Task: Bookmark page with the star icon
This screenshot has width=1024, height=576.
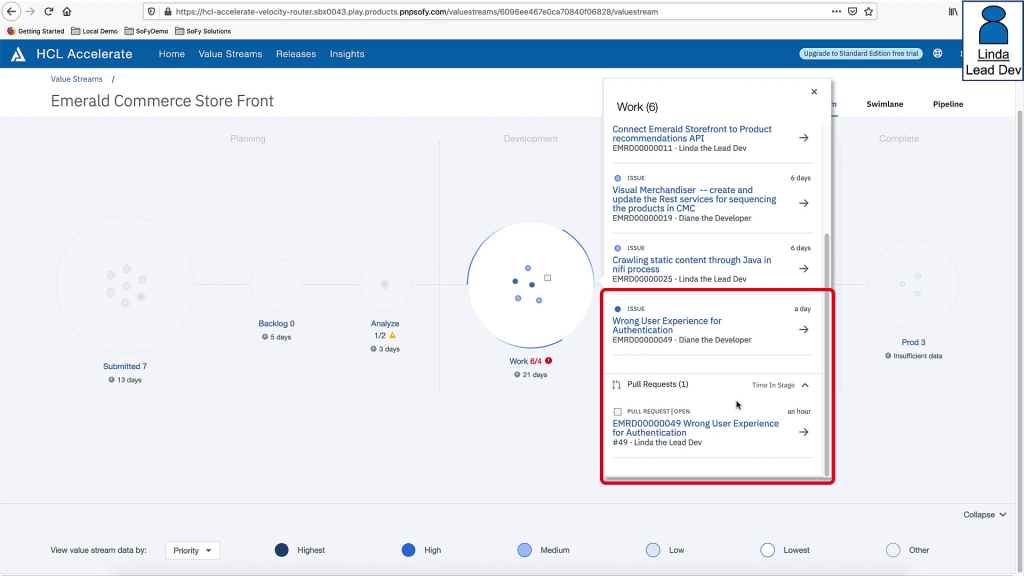Action: (869, 12)
